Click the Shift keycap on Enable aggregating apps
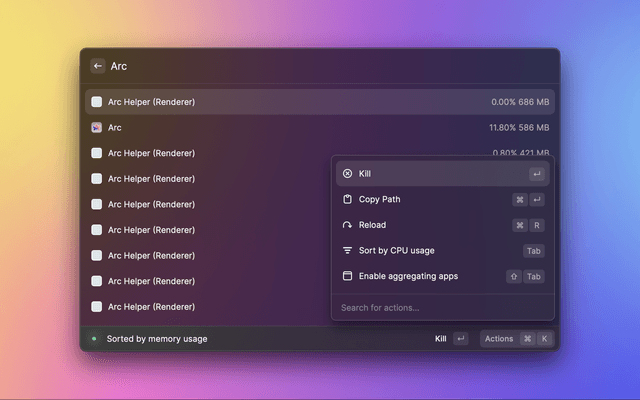The width and height of the screenshot is (640, 400). 514,276
